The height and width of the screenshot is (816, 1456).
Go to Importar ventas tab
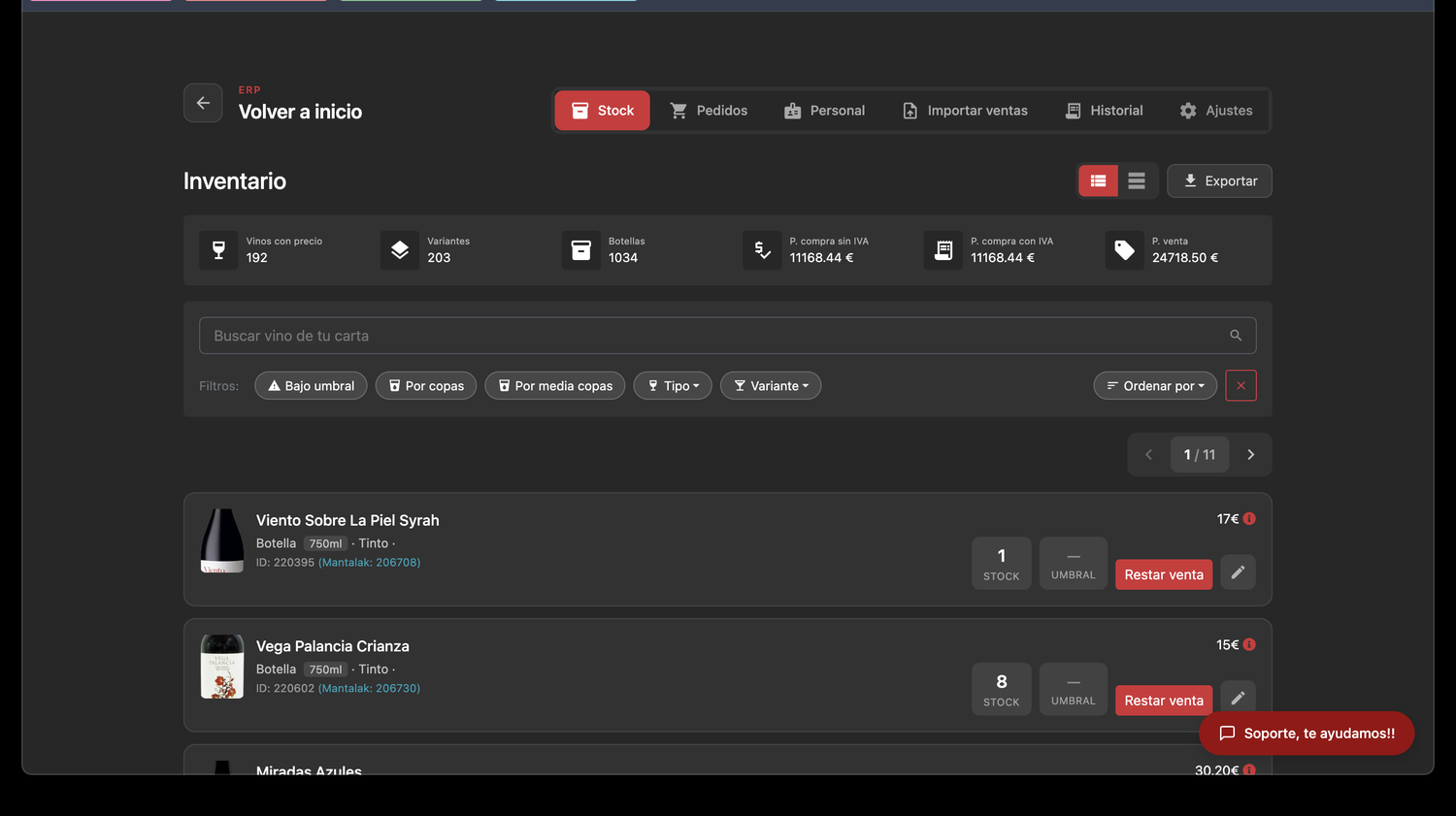(x=965, y=111)
